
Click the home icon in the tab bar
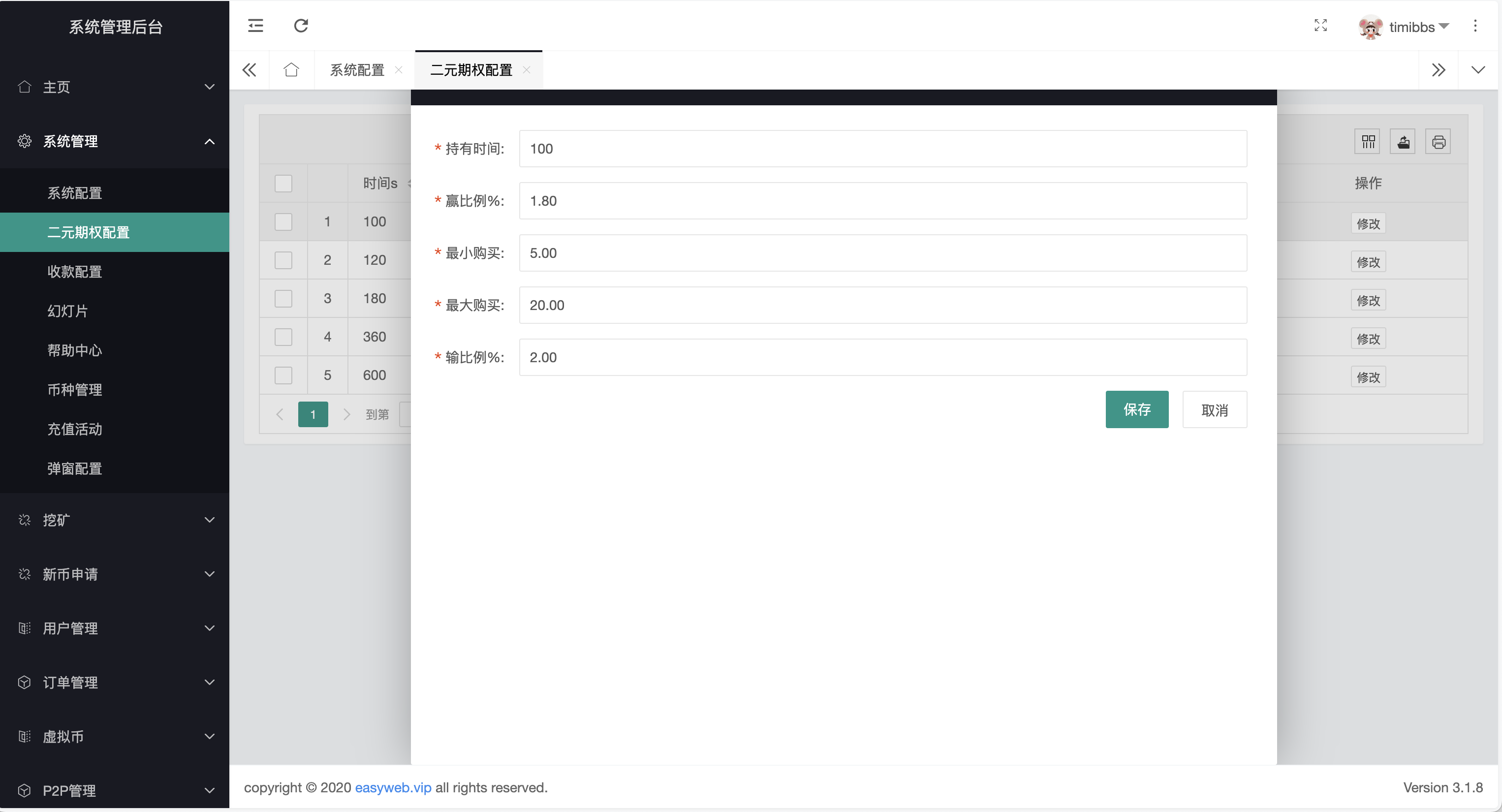tap(291, 69)
